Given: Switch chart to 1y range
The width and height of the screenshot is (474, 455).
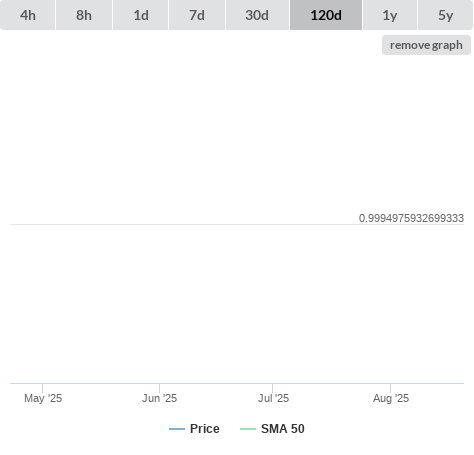Looking at the screenshot, I should point(390,15).
